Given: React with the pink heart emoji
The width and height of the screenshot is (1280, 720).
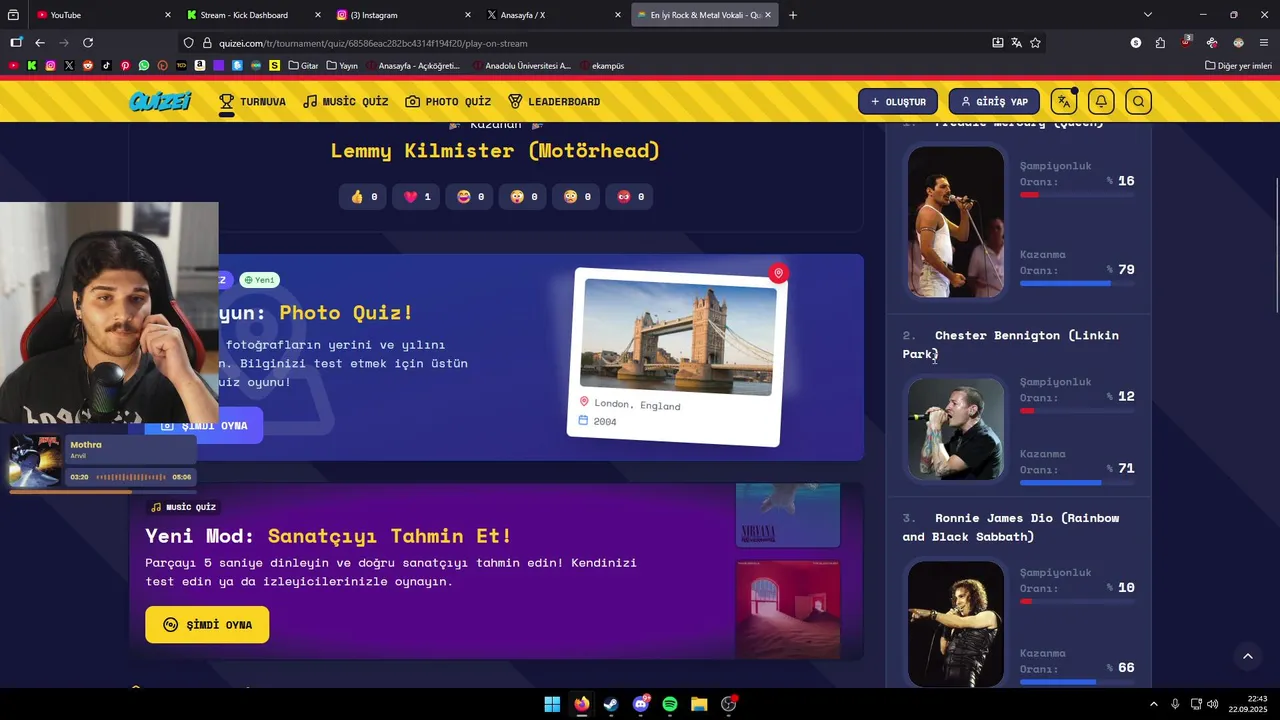Looking at the screenshot, I should click(417, 197).
